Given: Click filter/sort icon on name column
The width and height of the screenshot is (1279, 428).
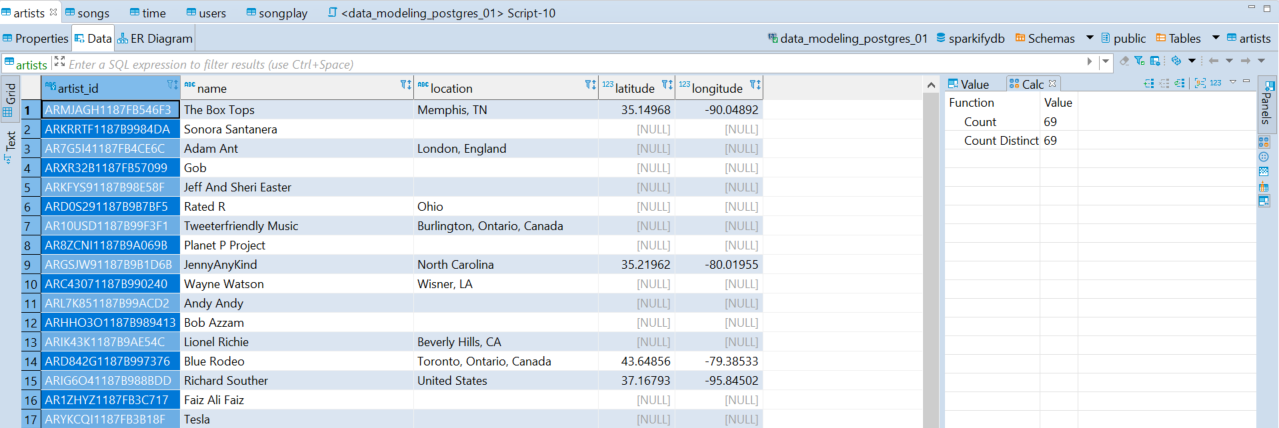Looking at the screenshot, I should pos(406,86).
